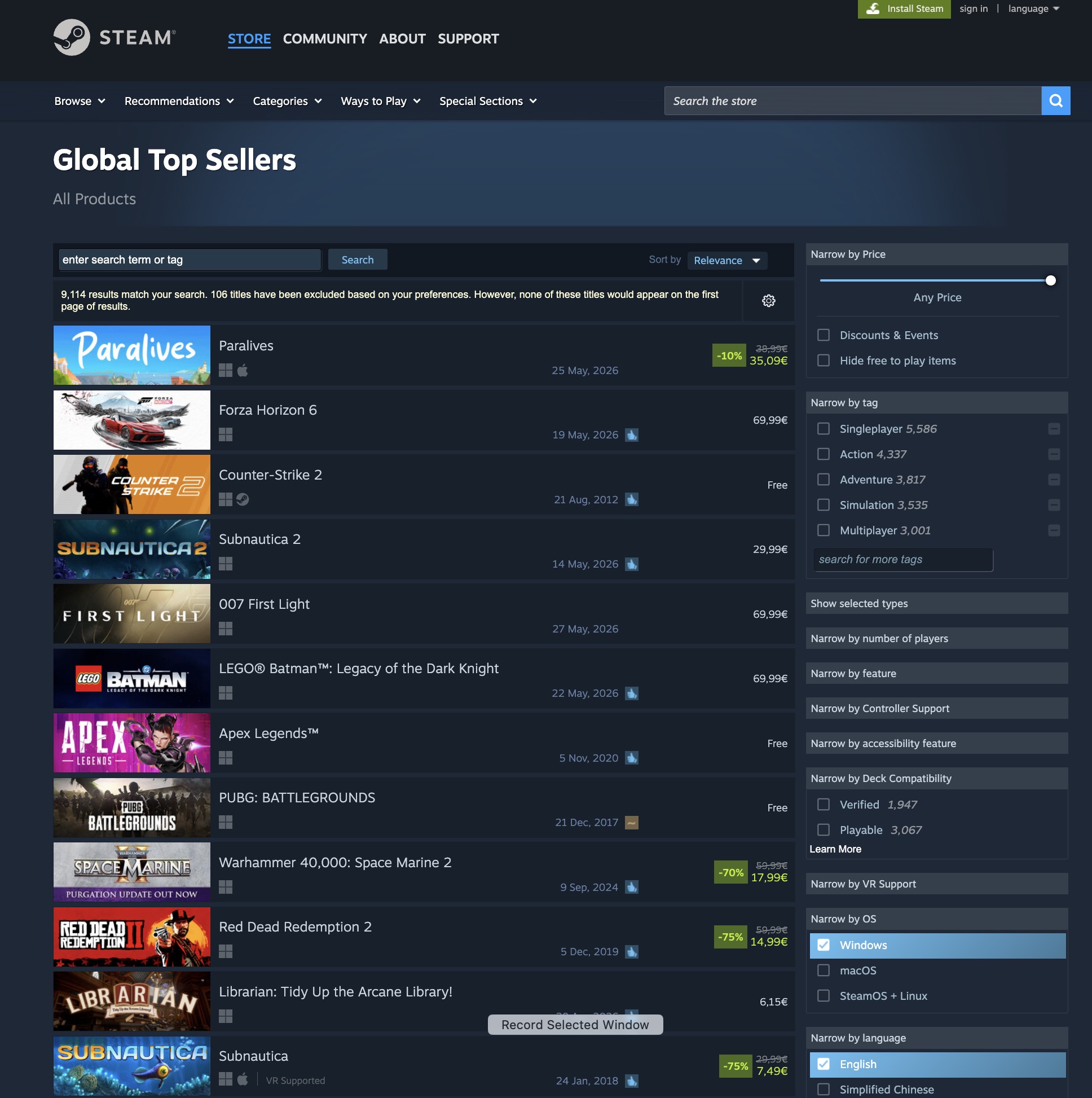Open the language dropdown
This screenshot has width=1092, height=1098.
pyautogui.click(x=1034, y=8)
